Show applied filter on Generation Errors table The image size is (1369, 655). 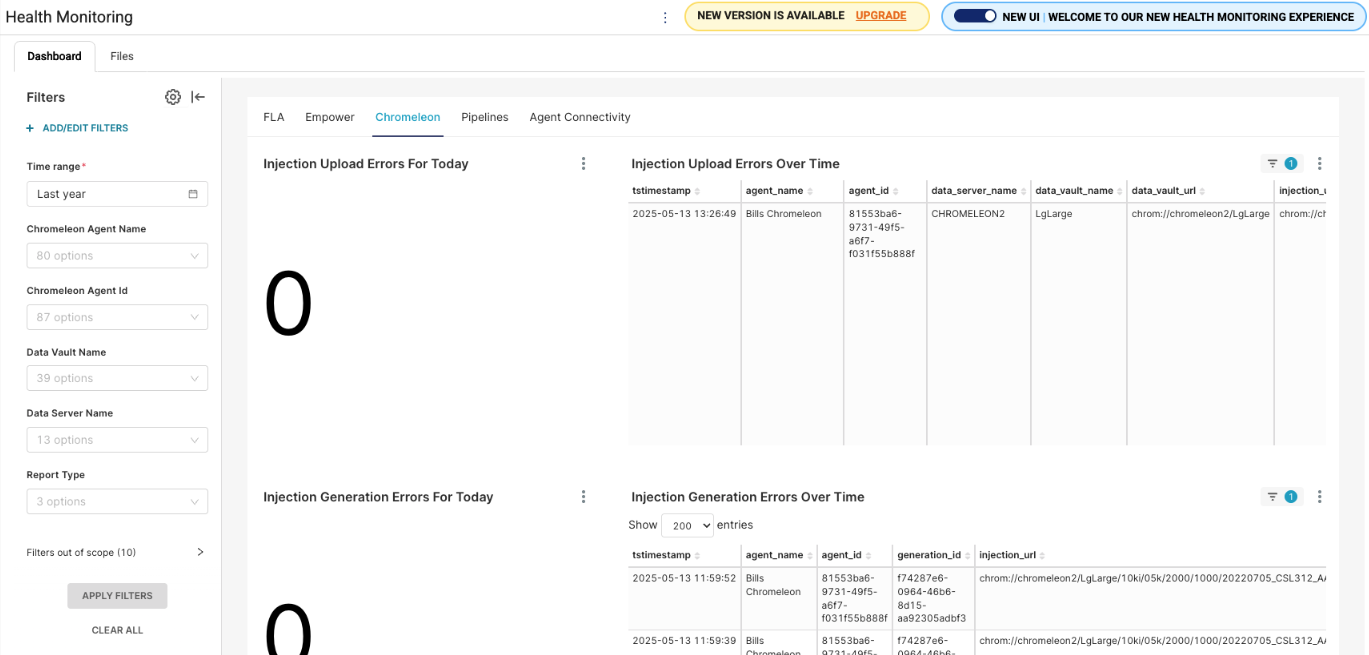(x=1281, y=497)
